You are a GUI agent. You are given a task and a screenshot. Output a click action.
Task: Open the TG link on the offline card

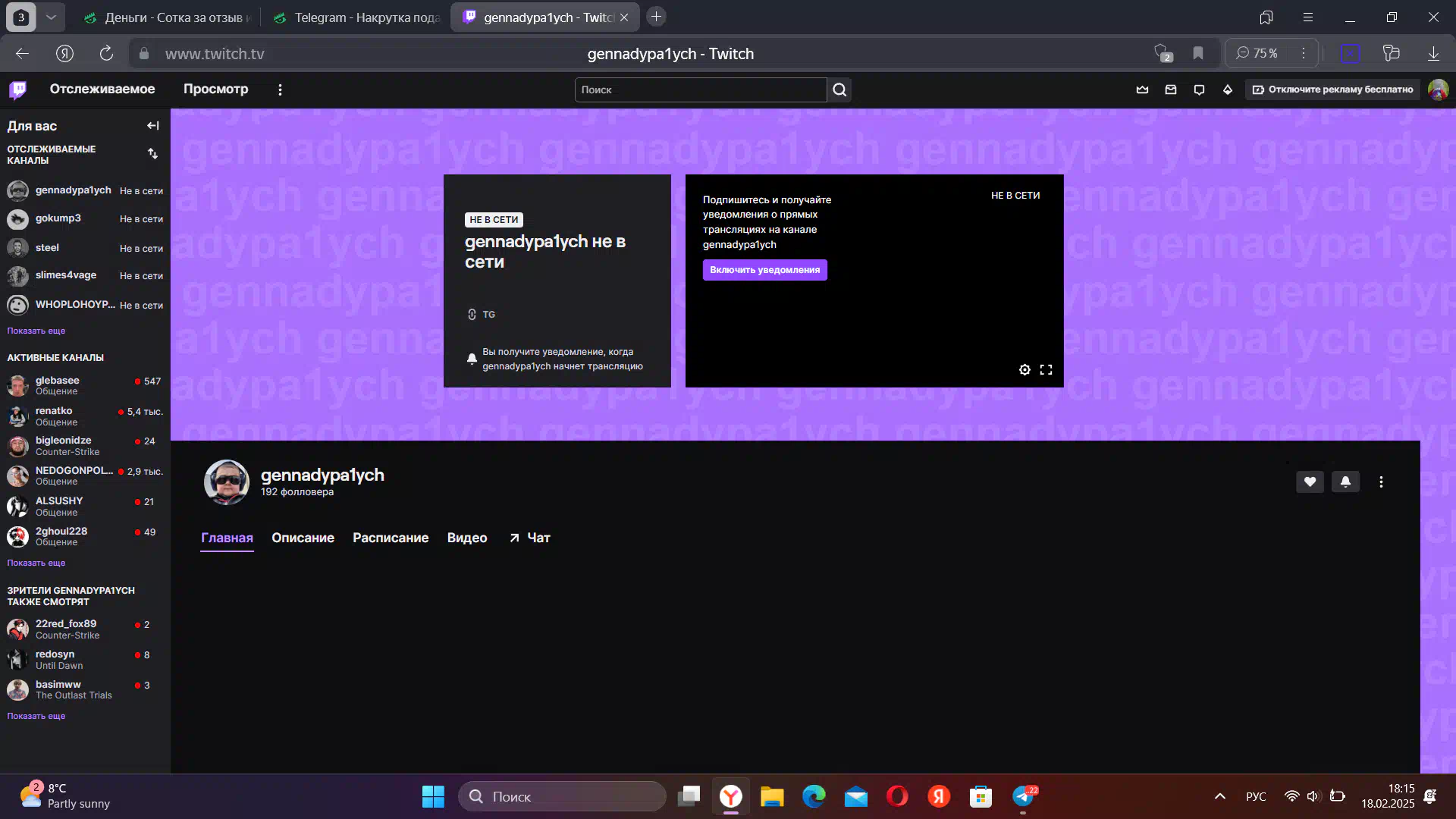click(482, 314)
